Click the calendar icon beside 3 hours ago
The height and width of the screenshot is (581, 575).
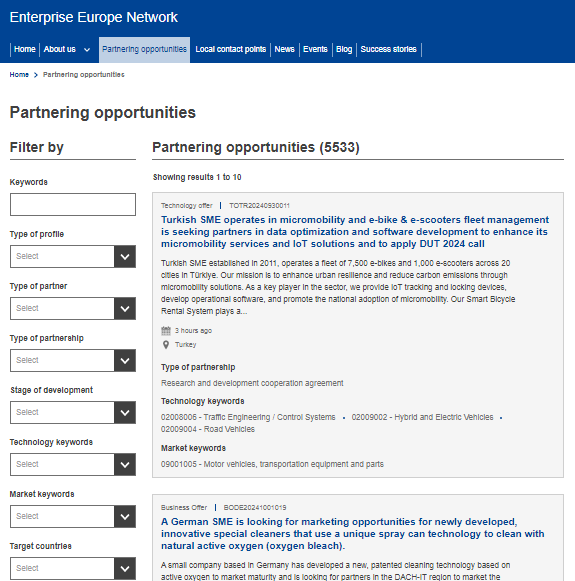tap(166, 331)
